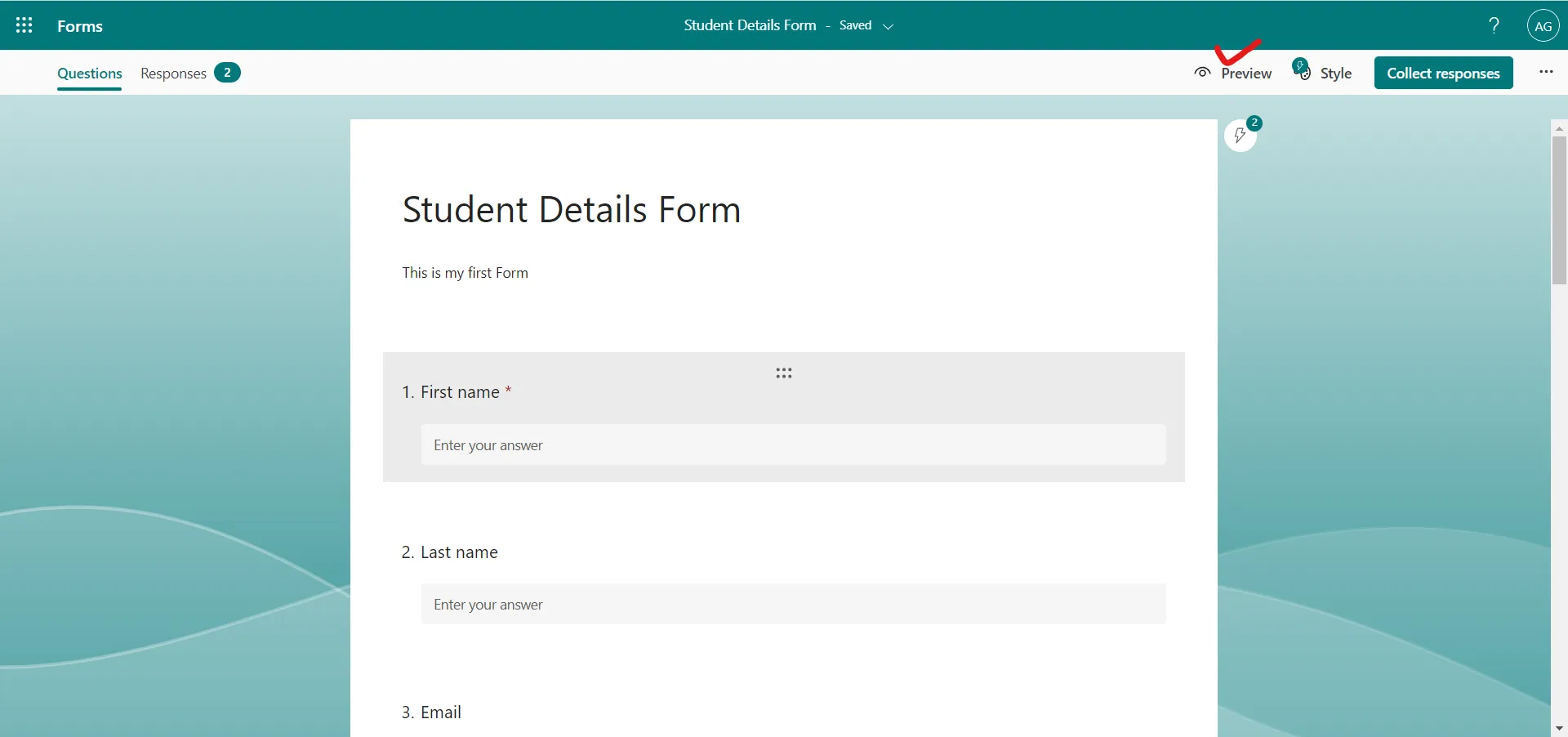Viewport: 1568px width, 737px height.
Task: Open the Microsoft 365 app launcher waffle icon
Action: point(24,25)
